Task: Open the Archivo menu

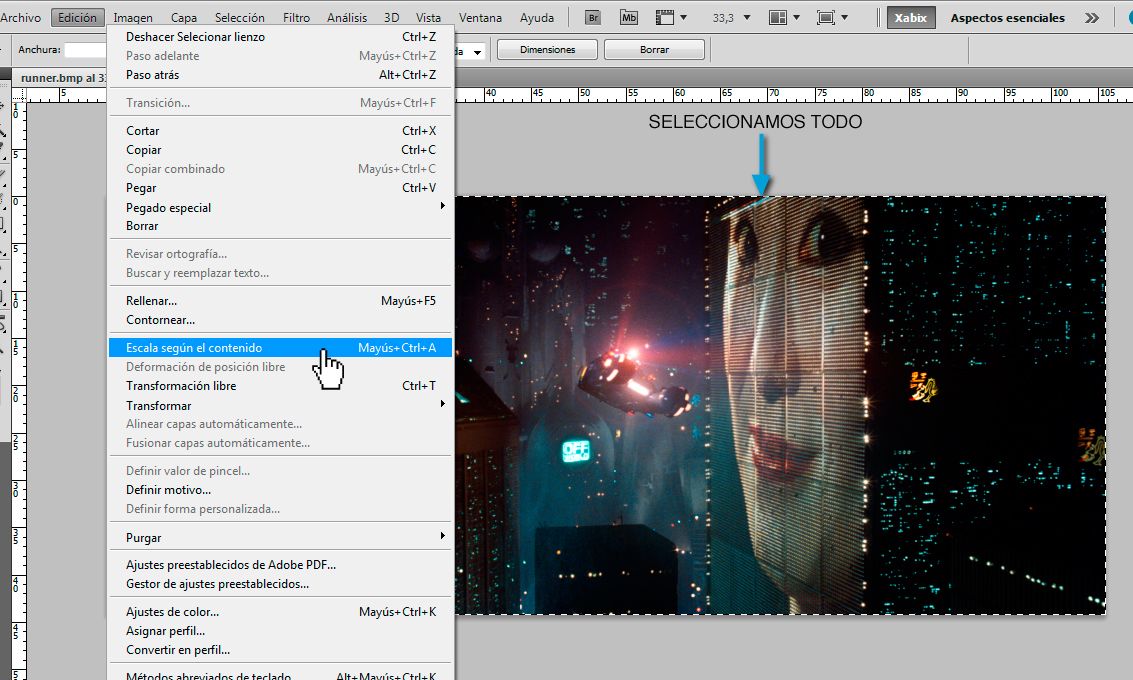Action: pyautogui.click(x=20, y=17)
